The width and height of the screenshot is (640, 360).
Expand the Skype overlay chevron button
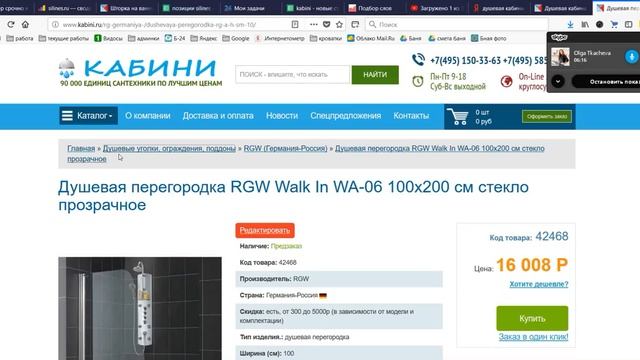tap(558, 82)
